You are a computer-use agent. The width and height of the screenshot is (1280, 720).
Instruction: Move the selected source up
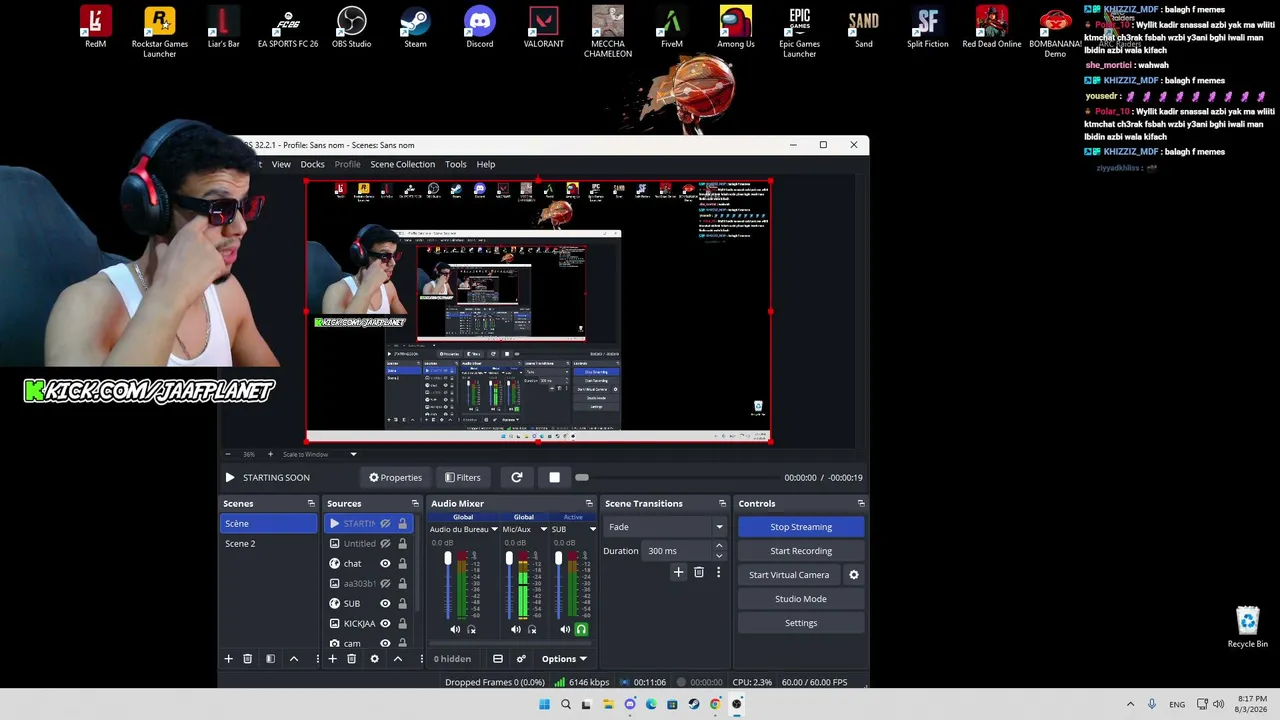click(397, 659)
